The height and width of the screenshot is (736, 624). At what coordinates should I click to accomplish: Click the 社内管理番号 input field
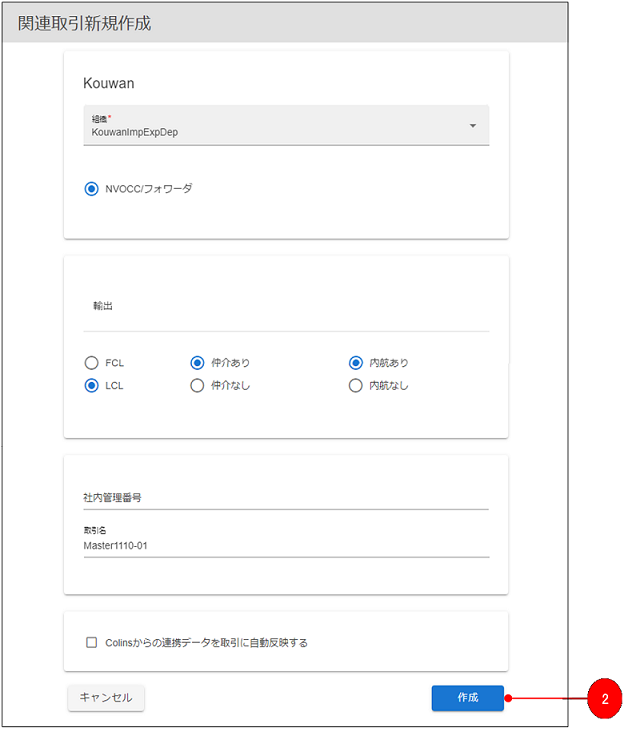286,497
